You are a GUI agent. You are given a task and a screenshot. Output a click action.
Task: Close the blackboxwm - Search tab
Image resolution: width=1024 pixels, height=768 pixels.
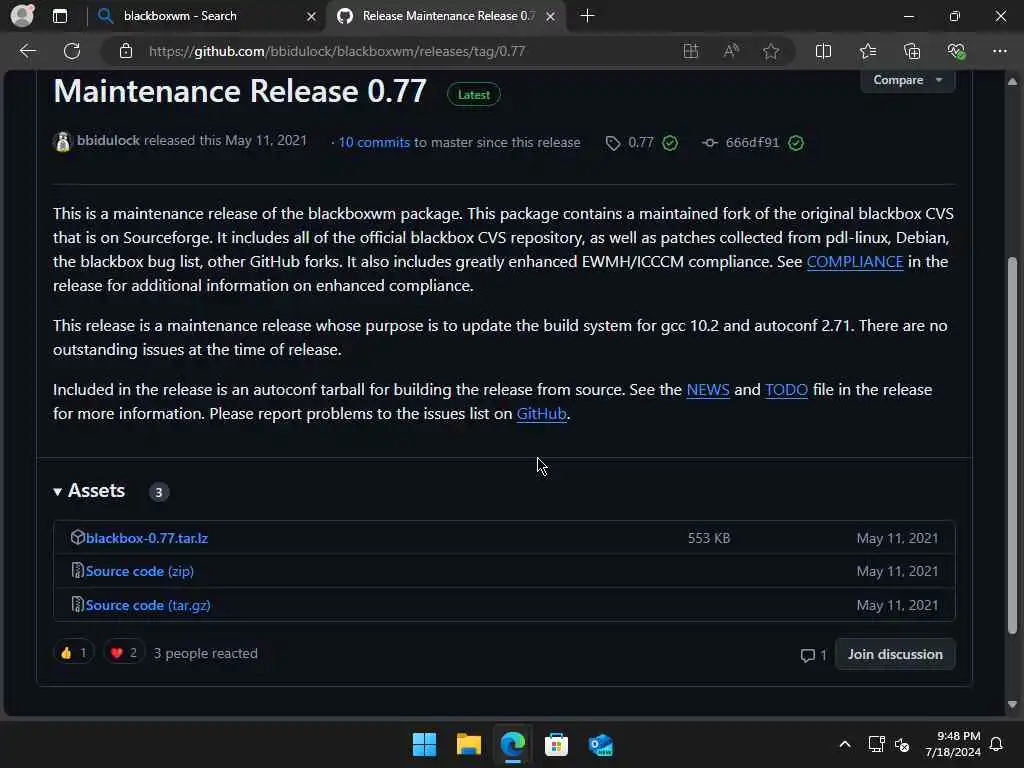tap(312, 16)
